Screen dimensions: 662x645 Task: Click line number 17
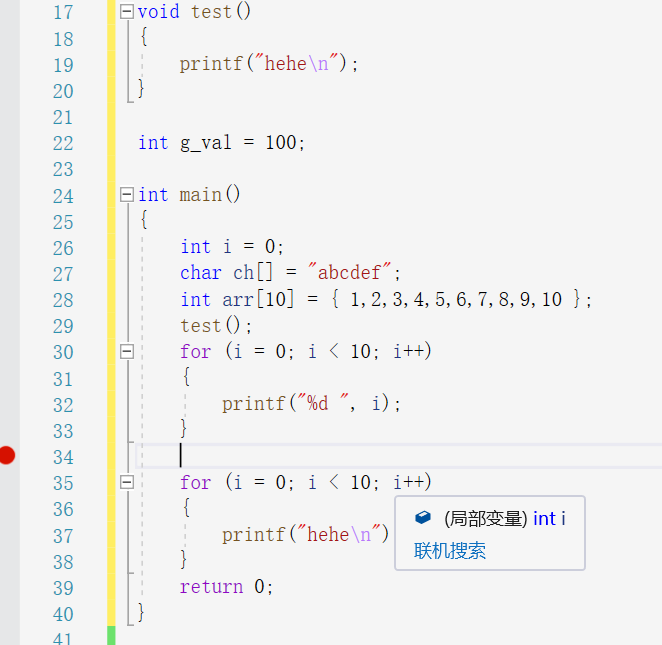[63, 12]
